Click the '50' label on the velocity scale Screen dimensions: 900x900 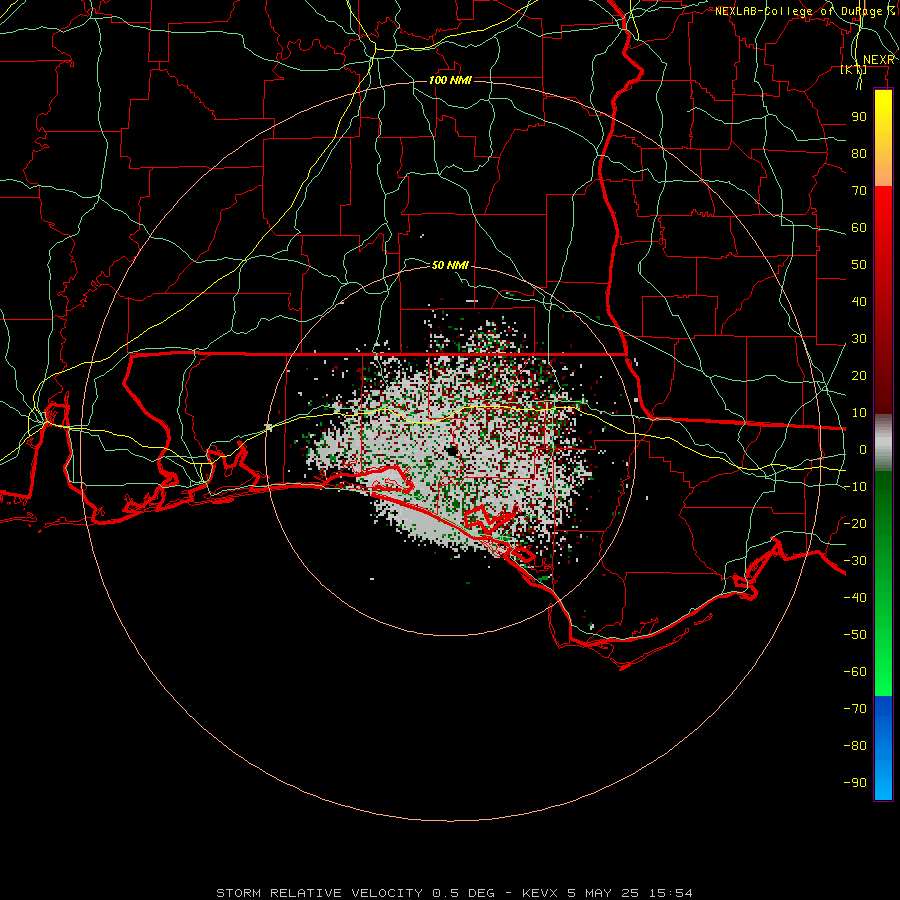pyautogui.click(x=859, y=265)
